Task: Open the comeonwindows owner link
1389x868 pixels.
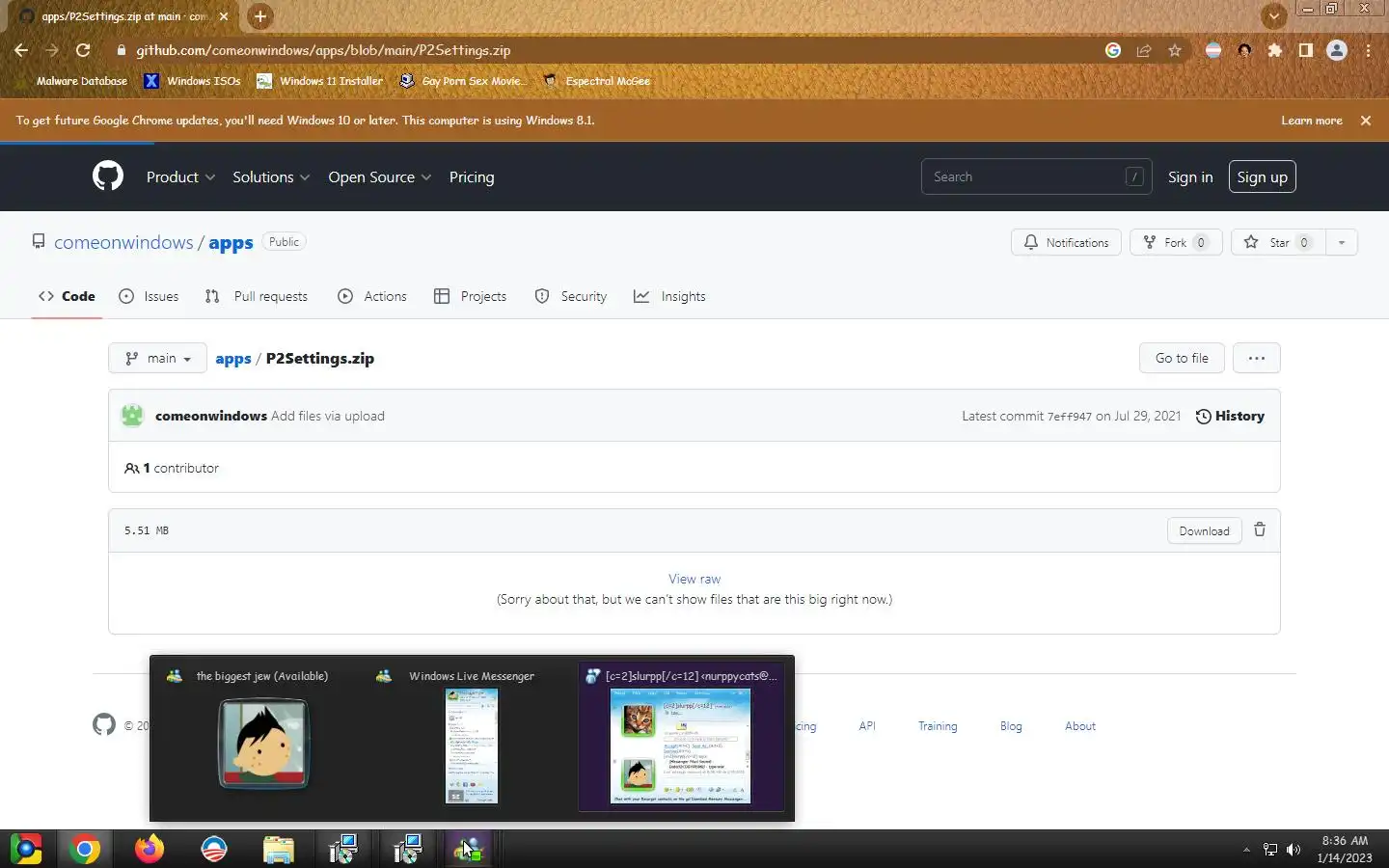Action: tap(123, 242)
